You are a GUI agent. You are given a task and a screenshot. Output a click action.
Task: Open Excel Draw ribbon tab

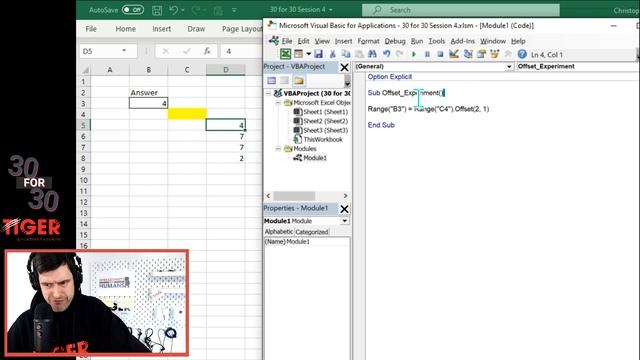tap(196, 29)
